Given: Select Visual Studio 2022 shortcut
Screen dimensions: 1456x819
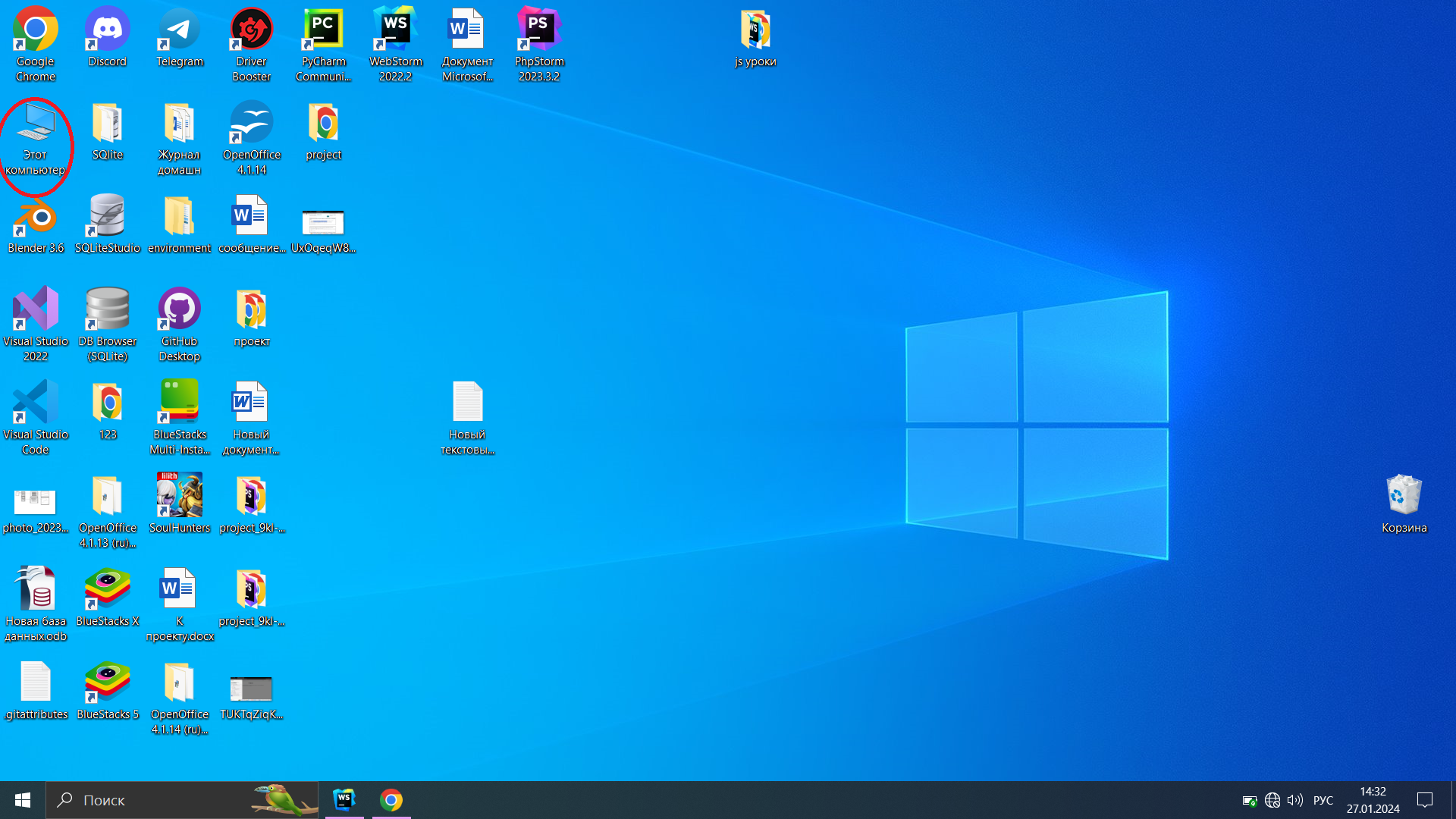Looking at the screenshot, I should (x=36, y=325).
